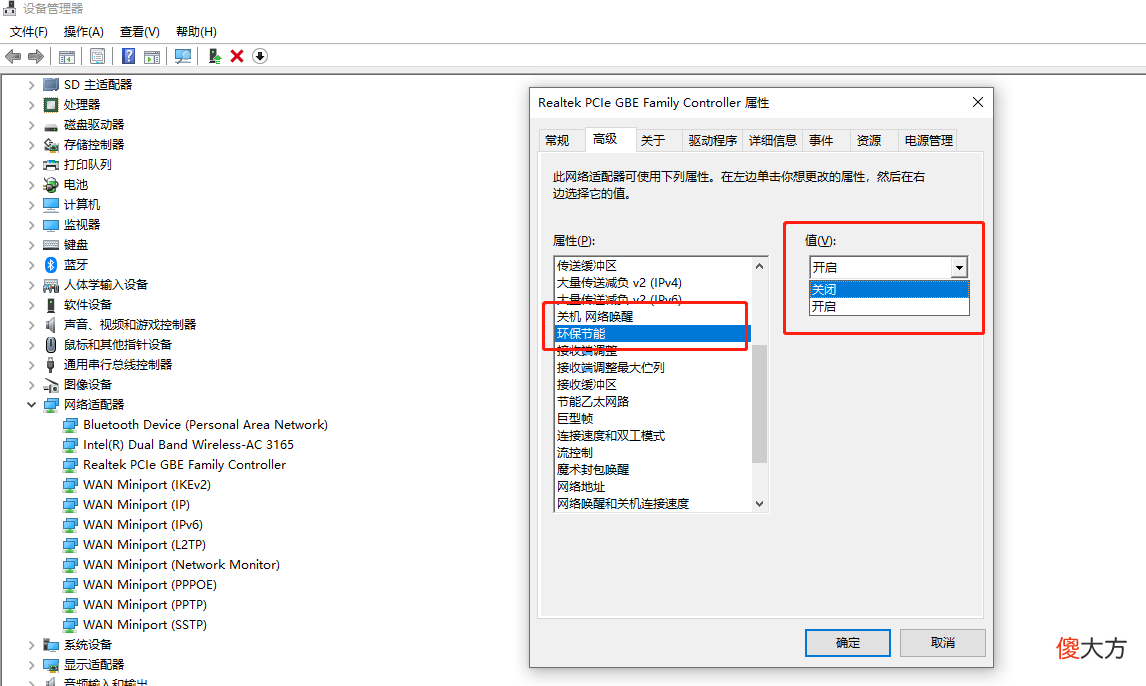1146x686 pixels.
Task: Click the property list scroll down arrow
Action: click(x=759, y=503)
